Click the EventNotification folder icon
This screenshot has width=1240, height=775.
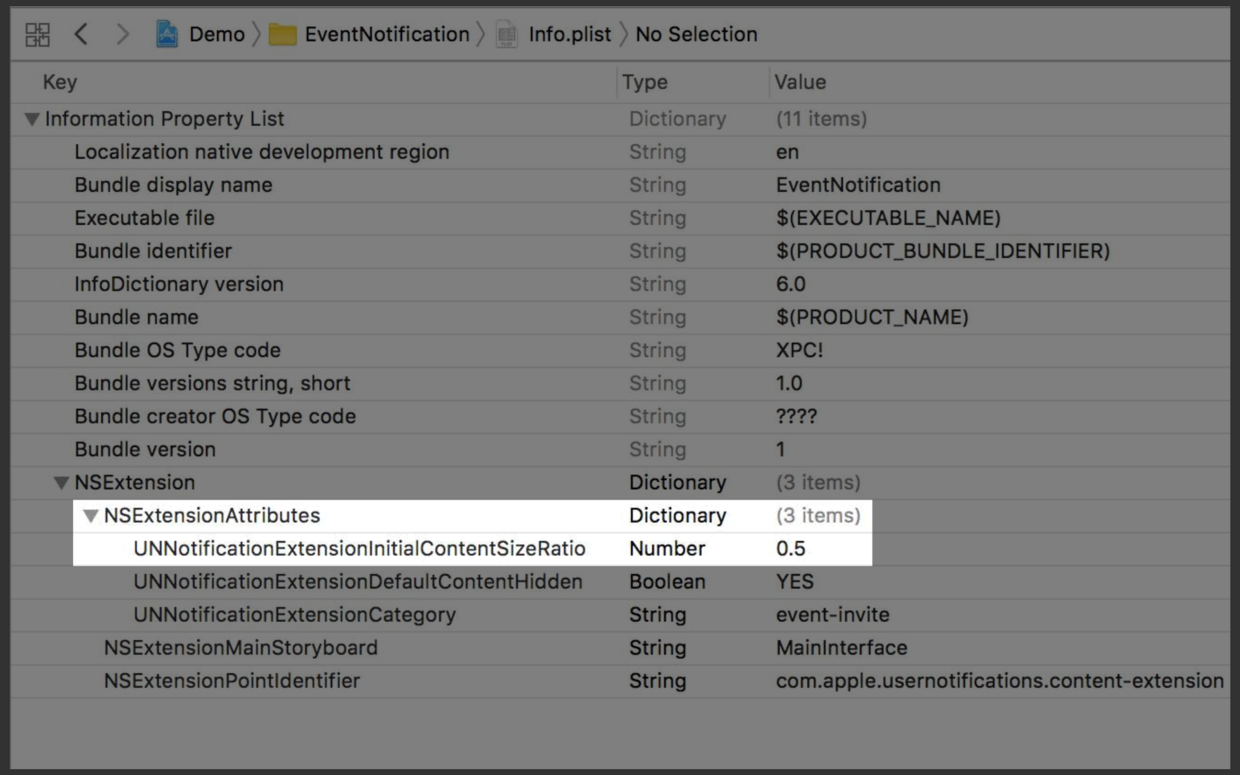[282, 35]
